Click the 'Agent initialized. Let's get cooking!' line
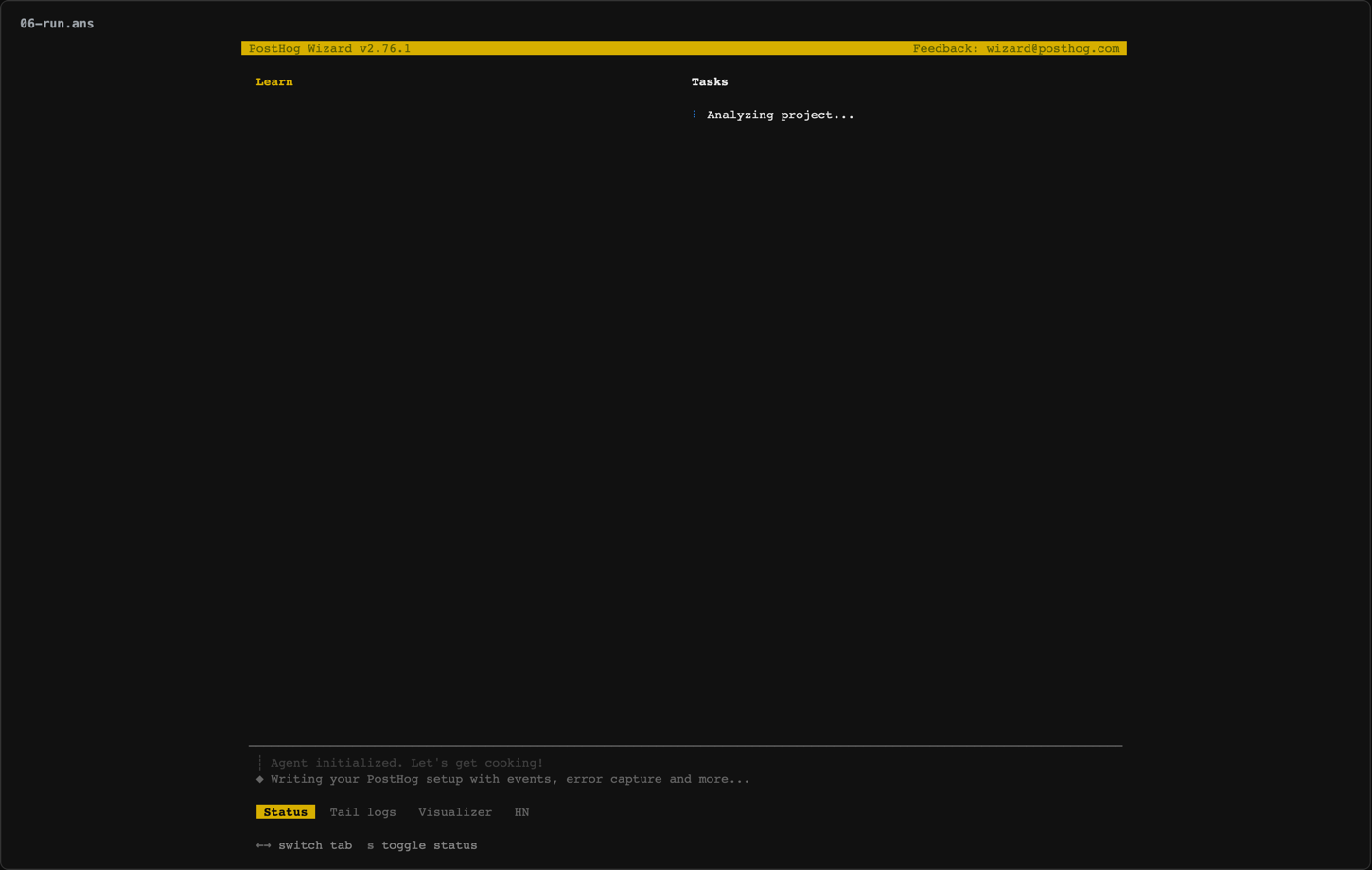The image size is (1372, 870). [x=407, y=763]
